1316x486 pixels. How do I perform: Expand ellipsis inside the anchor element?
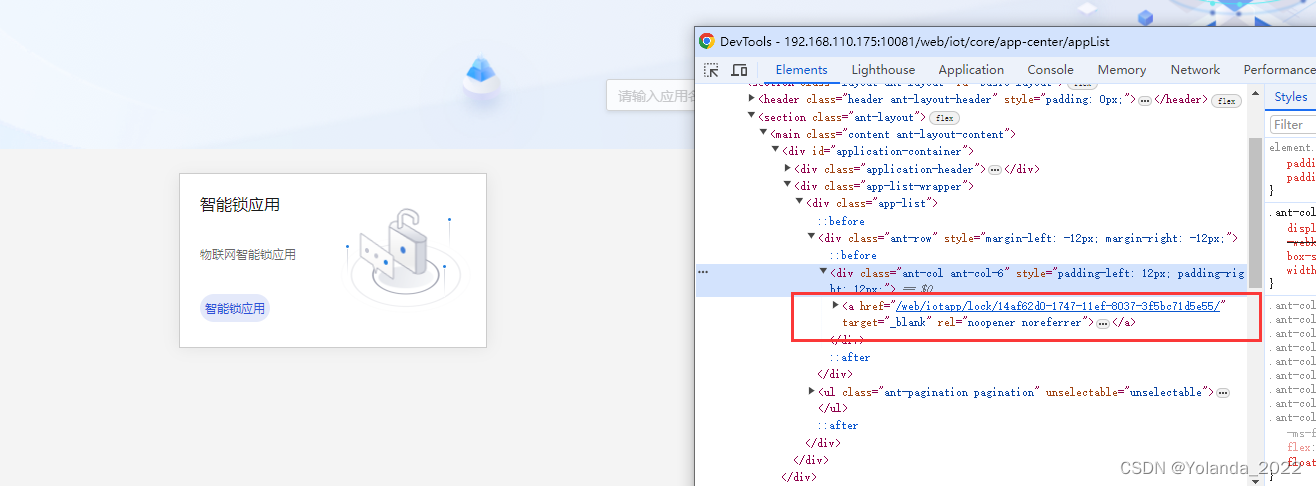coord(1103,324)
